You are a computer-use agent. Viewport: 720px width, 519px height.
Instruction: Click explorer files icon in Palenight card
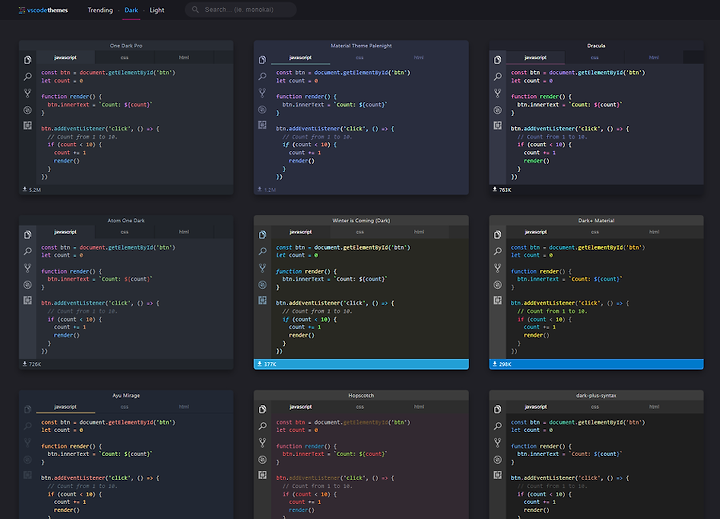click(x=262, y=60)
